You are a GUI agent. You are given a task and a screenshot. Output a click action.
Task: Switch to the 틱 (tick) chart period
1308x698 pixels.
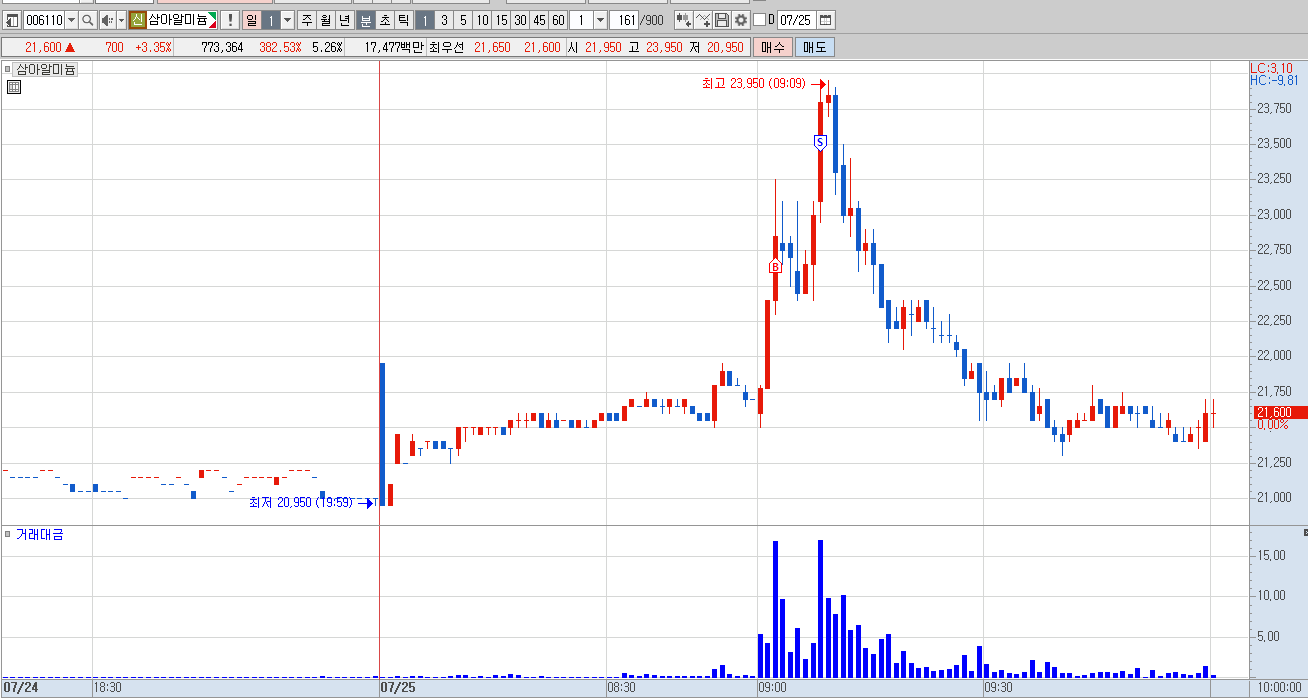coord(404,20)
